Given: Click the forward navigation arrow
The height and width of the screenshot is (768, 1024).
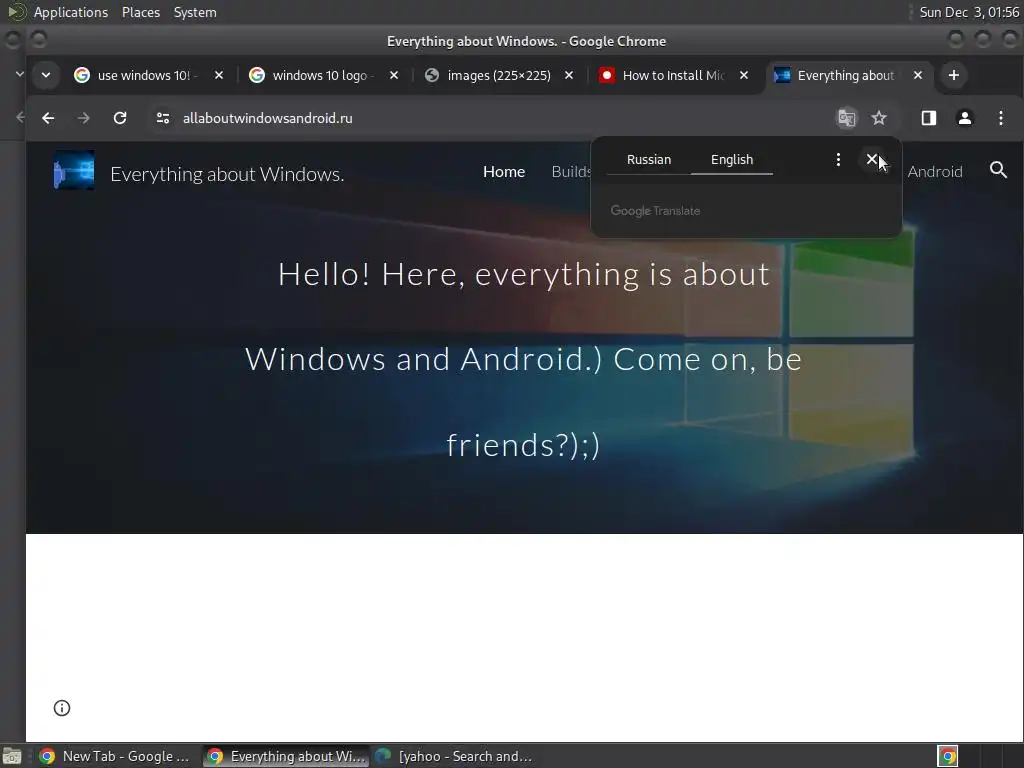Looking at the screenshot, I should (x=83, y=118).
